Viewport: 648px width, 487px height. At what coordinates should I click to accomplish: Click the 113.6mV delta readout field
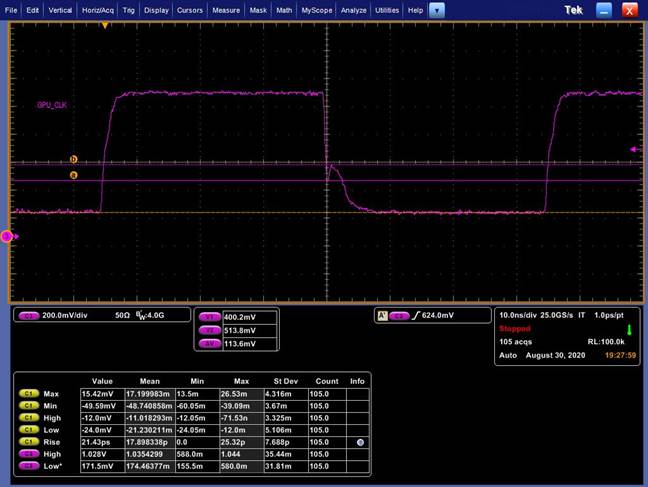tap(250, 344)
